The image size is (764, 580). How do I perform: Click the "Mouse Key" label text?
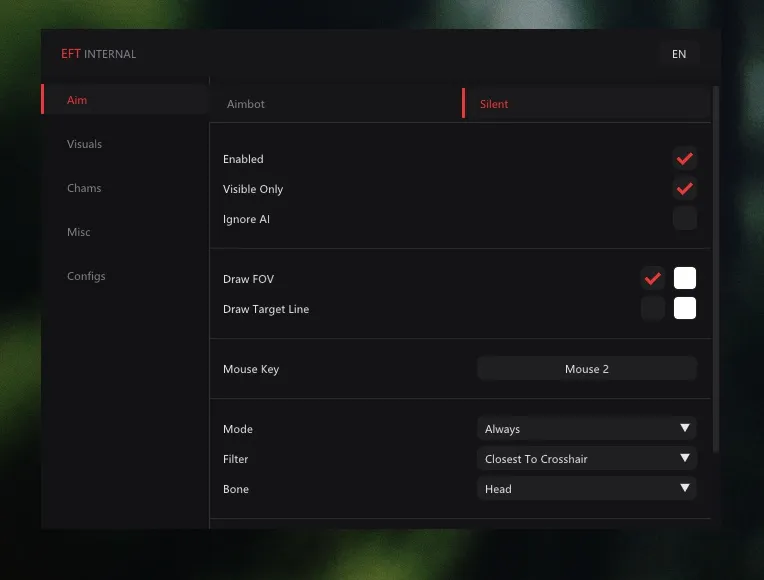[251, 369]
